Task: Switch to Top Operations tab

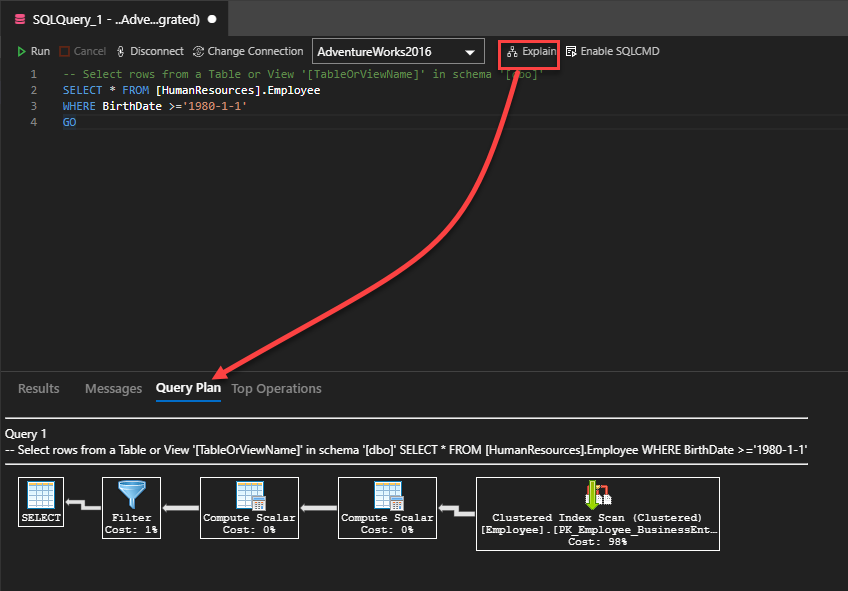Action: pos(276,388)
